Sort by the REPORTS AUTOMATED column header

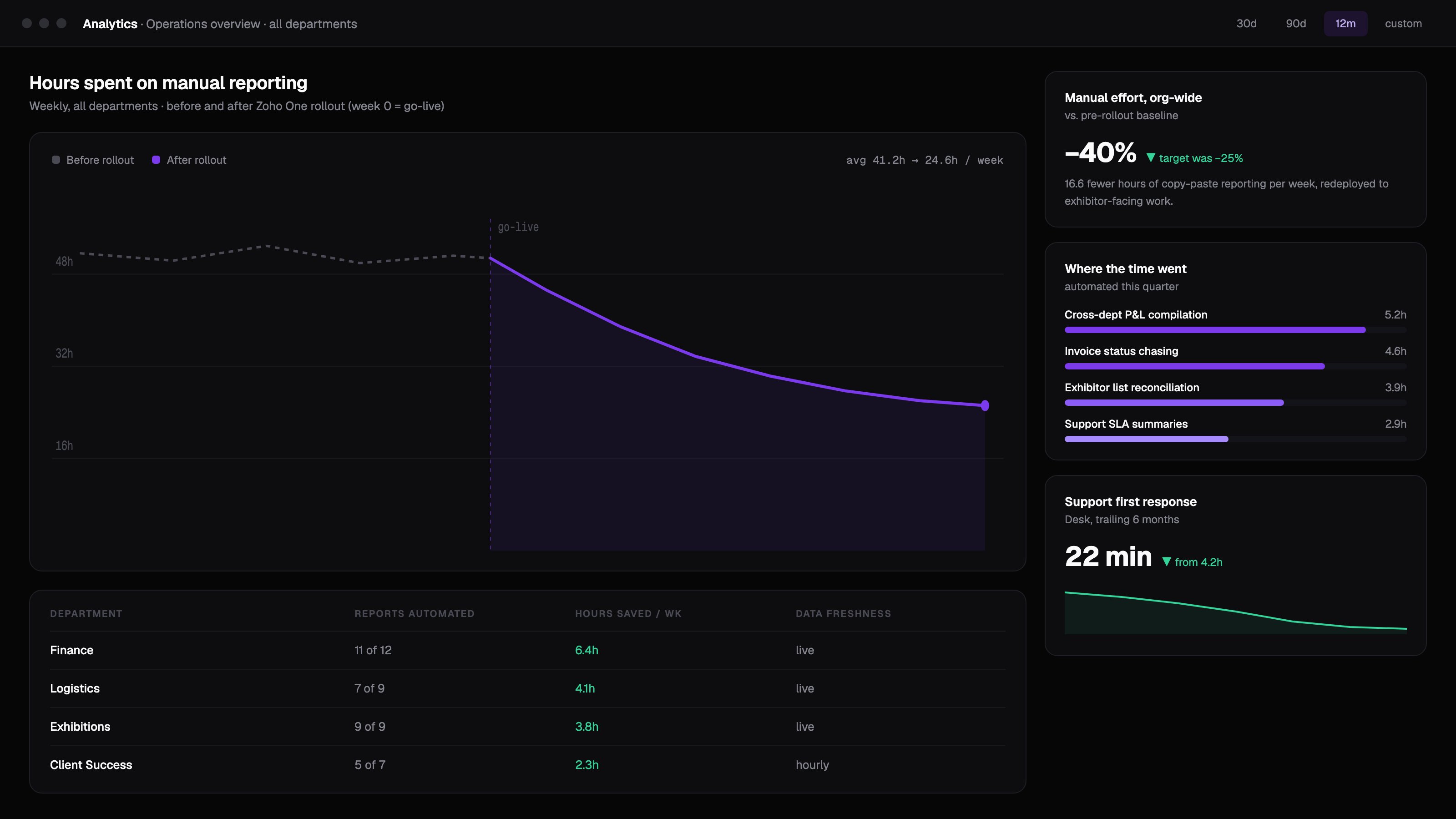(x=415, y=614)
